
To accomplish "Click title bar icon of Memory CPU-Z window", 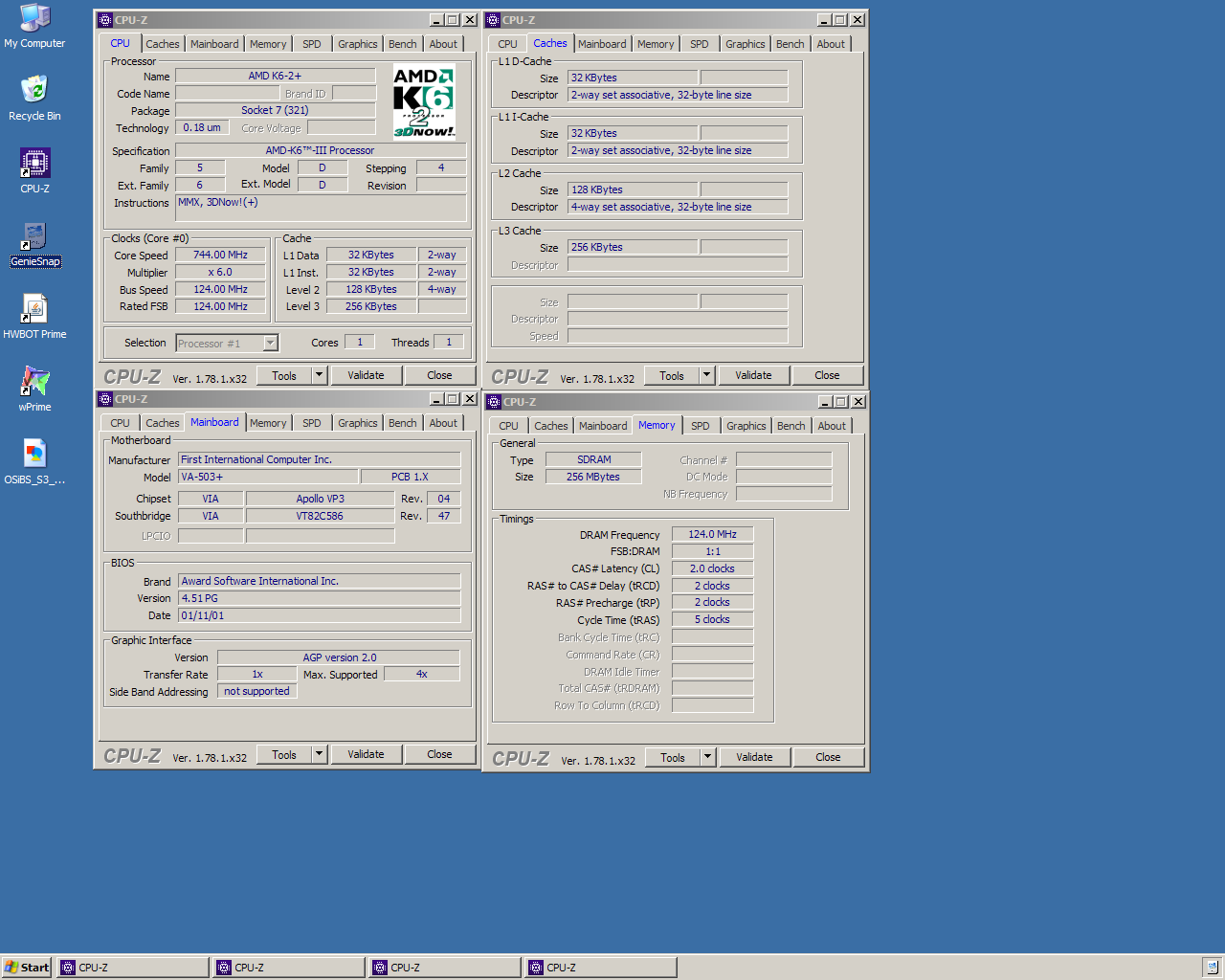I will 494,402.
